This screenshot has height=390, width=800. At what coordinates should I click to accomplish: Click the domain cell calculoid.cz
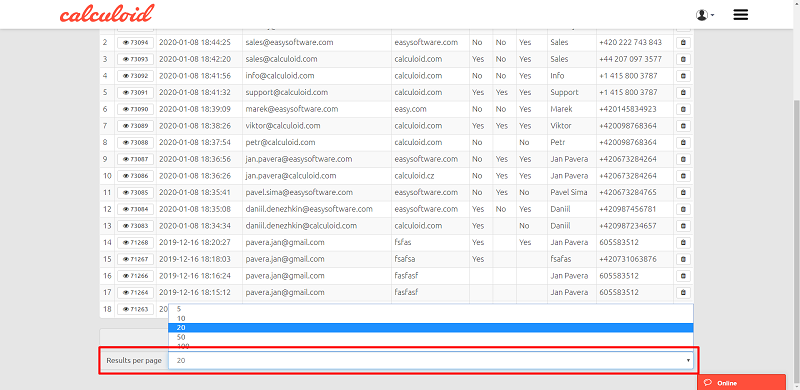[x=430, y=176]
